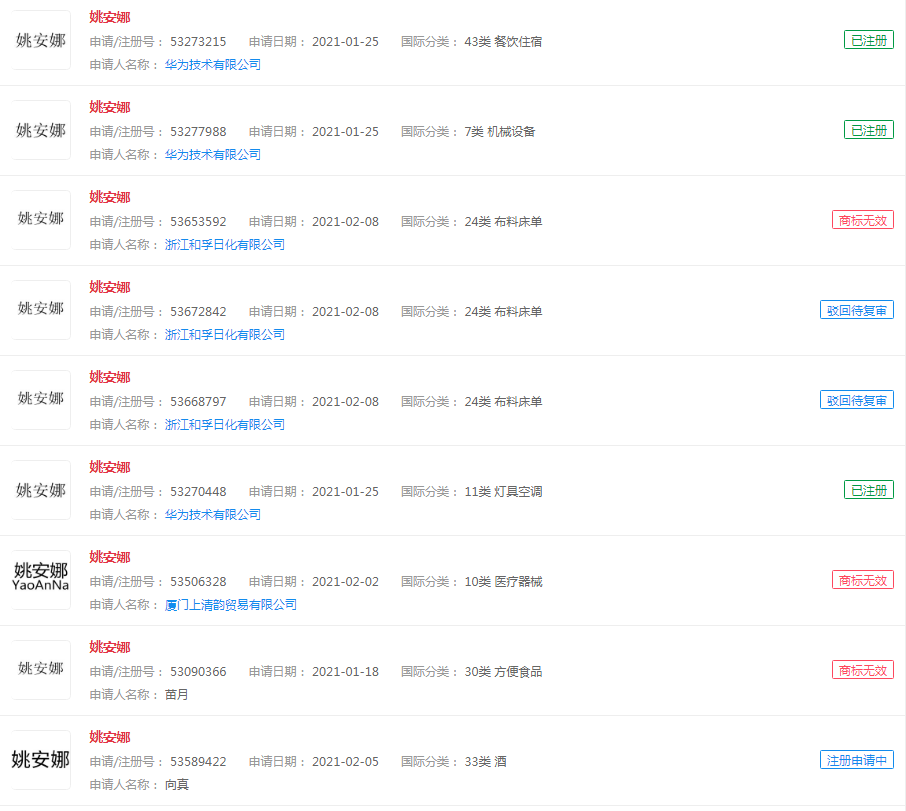Open trademark thumbnail for registration 53277988

point(41,131)
